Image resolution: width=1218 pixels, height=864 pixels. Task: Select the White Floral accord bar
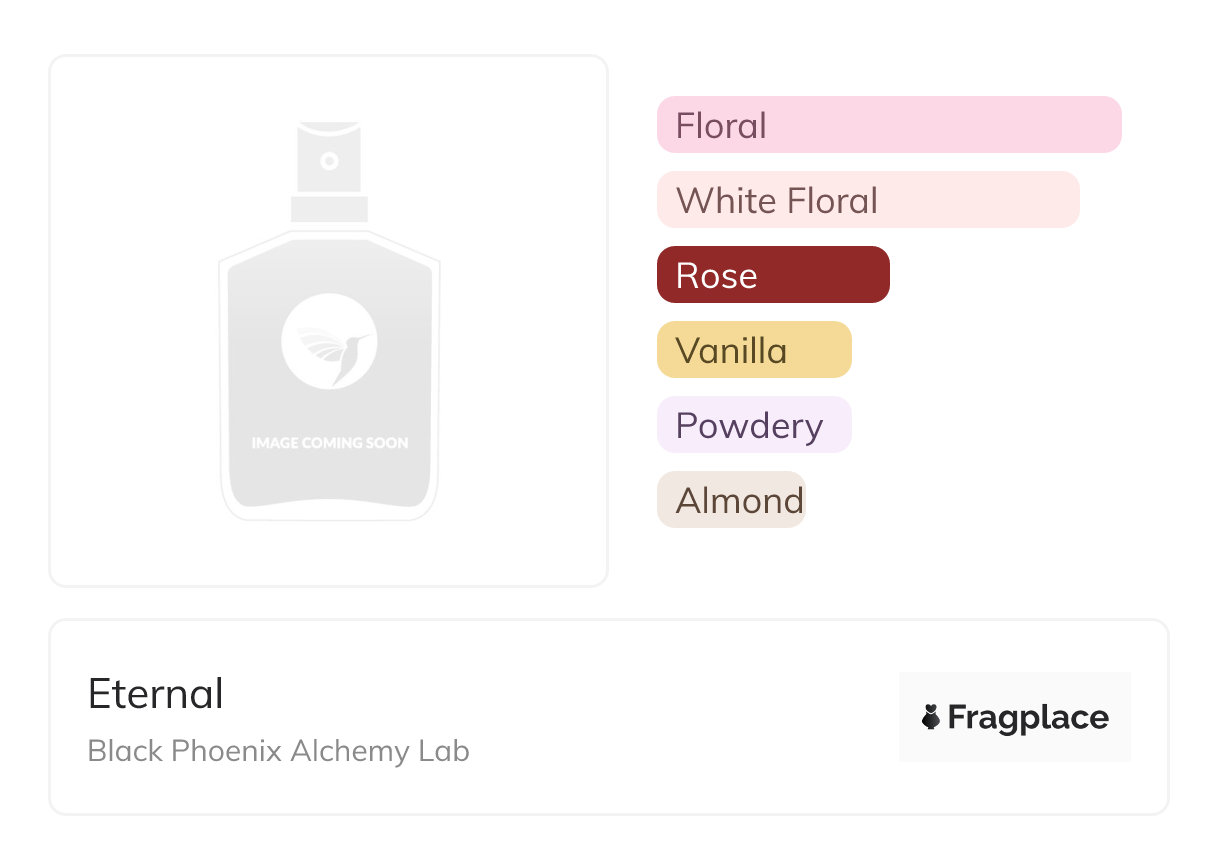(x=868, y=200)
